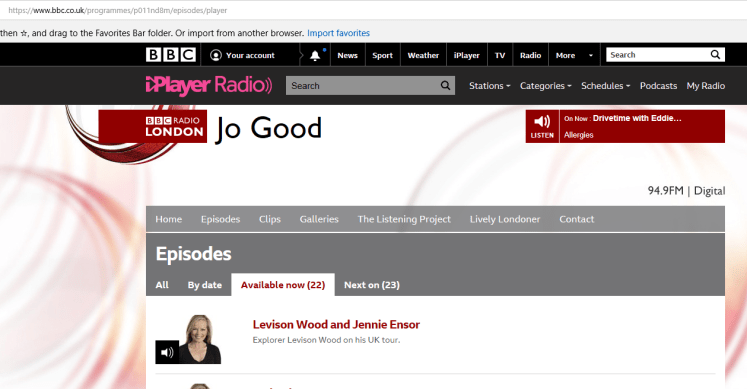The height and width of the screenshot is (389, 747).
Task: Expand the Schedules dropdown
Action: click(606, 86)
